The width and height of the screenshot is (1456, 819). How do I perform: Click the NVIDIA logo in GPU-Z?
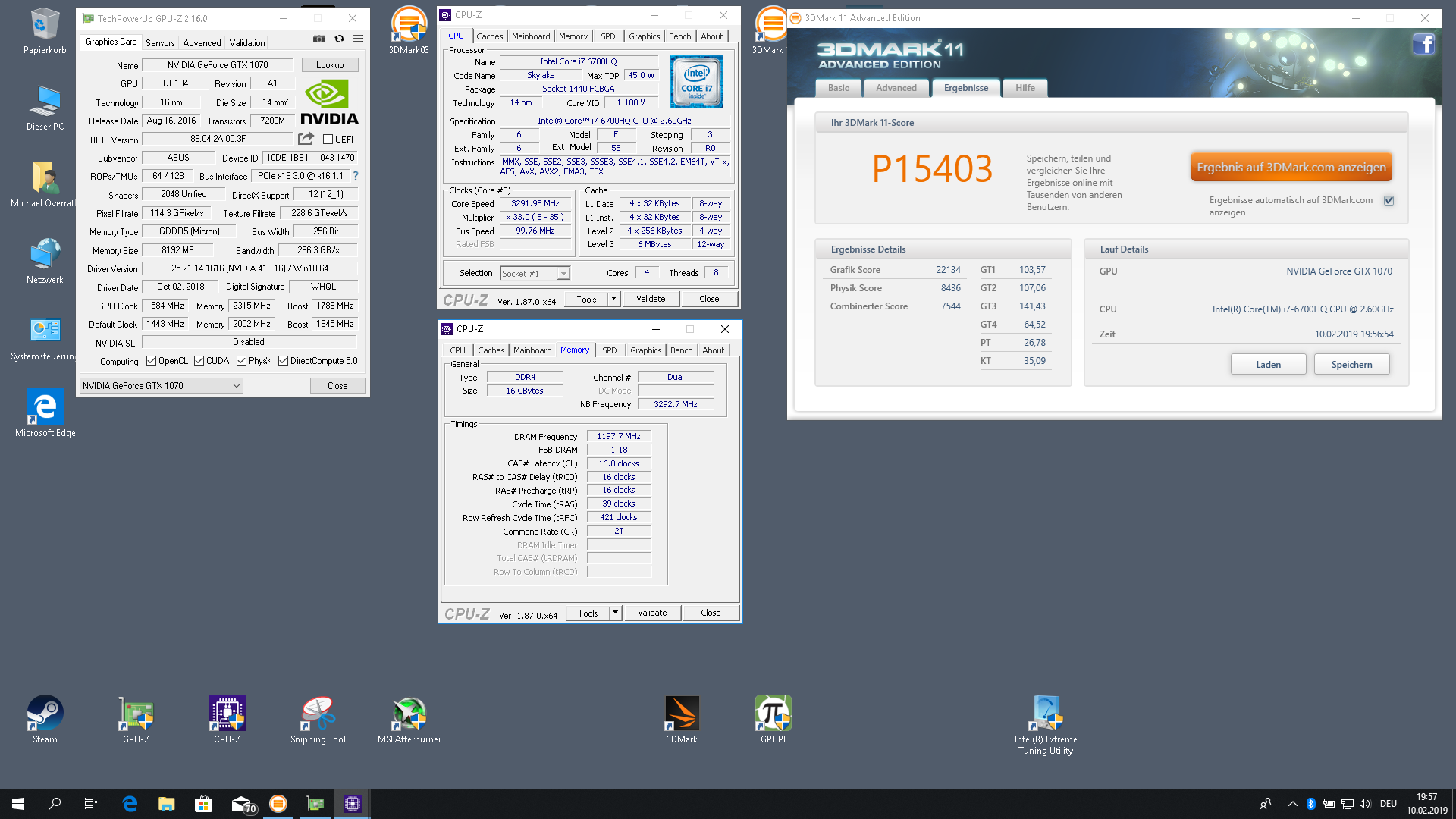coord(329,102)
